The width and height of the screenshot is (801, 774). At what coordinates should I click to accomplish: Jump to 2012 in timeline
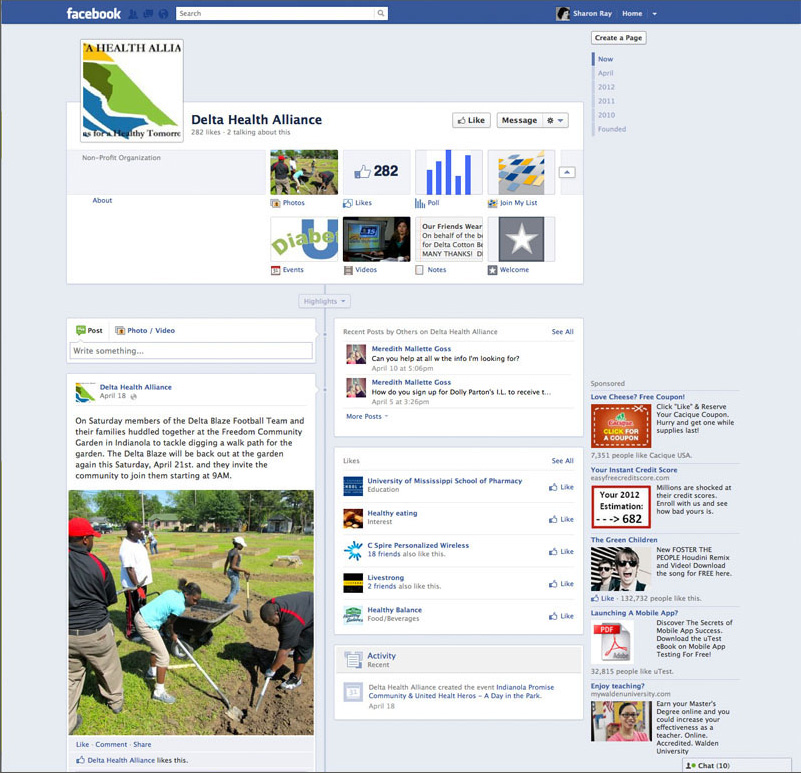pos(606,87)
